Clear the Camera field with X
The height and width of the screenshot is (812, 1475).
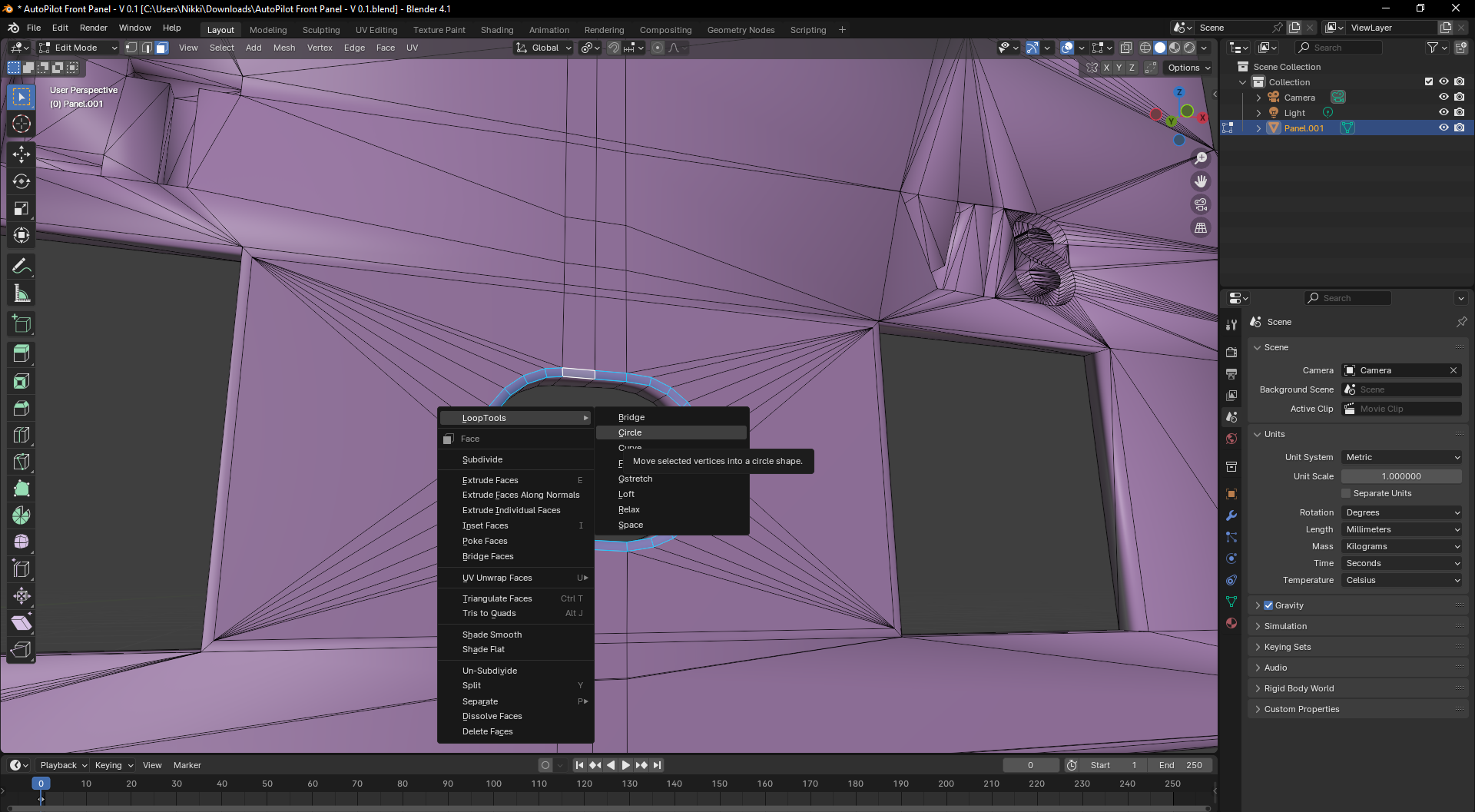coord(1453,370)
